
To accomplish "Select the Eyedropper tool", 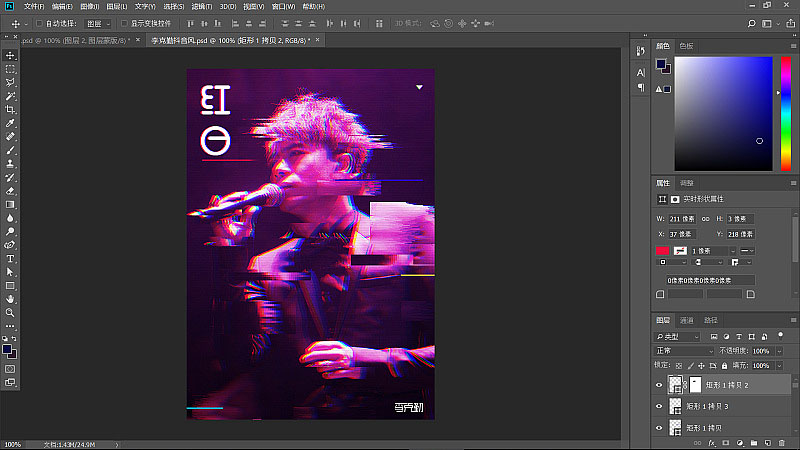I will click(10, 123).
